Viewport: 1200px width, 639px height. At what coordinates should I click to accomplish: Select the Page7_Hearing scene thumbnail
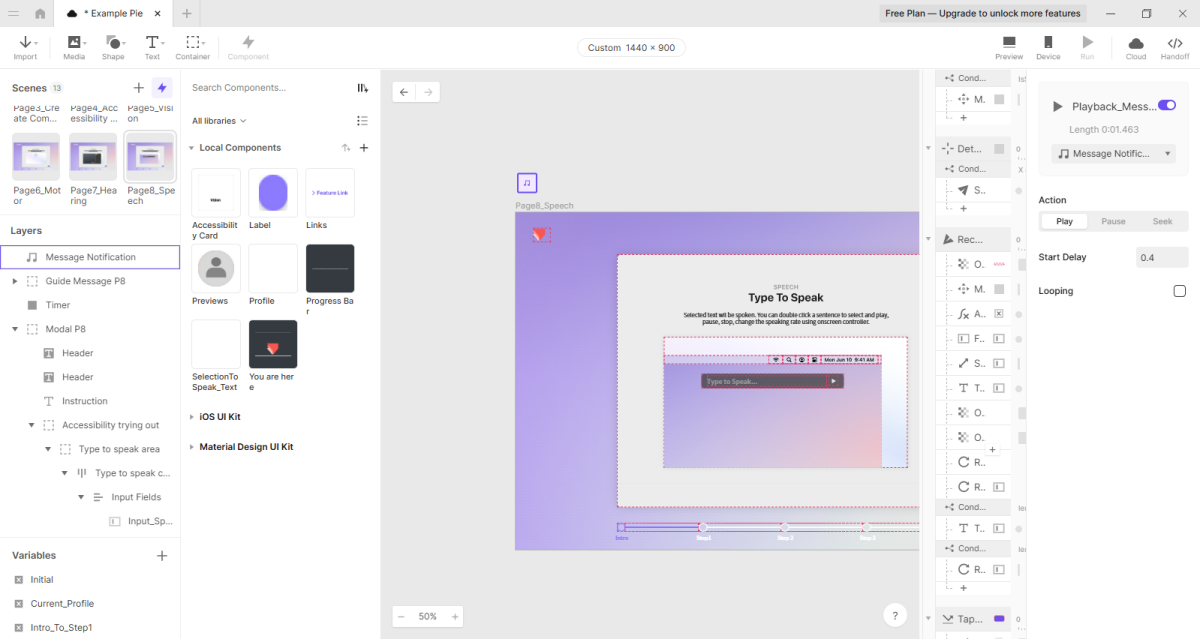(93, 157)
